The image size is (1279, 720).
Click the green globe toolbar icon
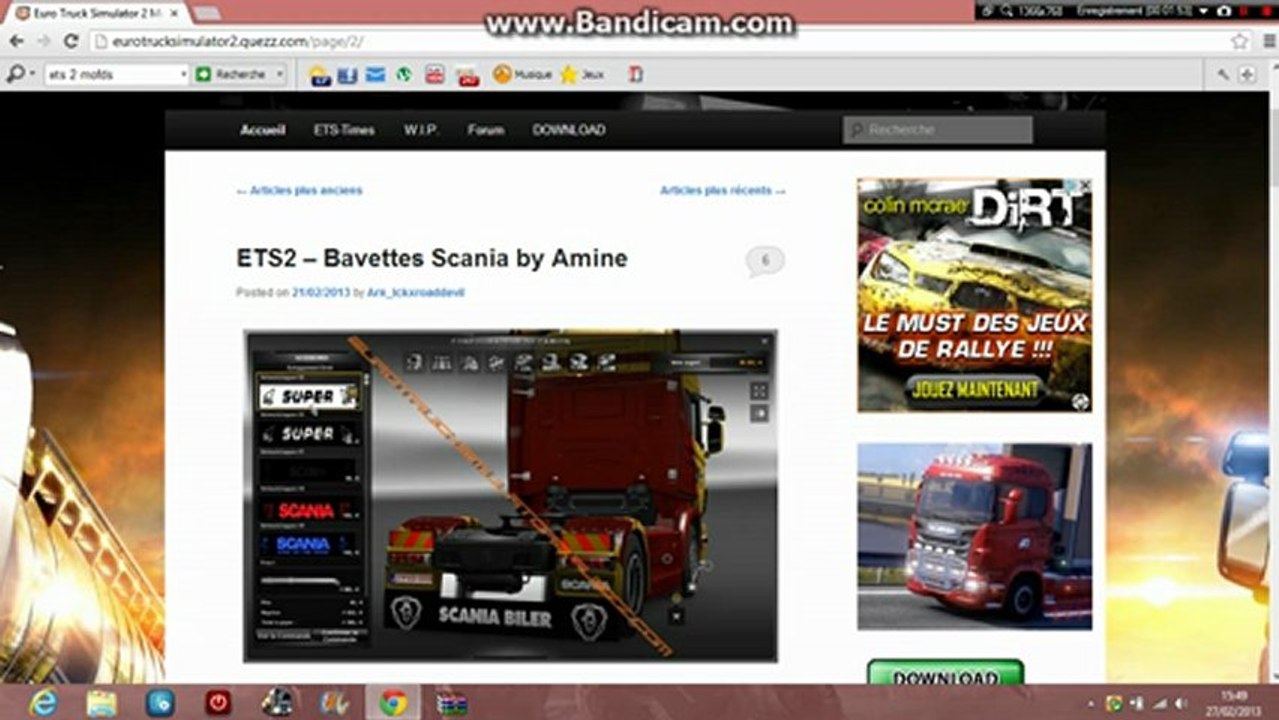(404, 75)
